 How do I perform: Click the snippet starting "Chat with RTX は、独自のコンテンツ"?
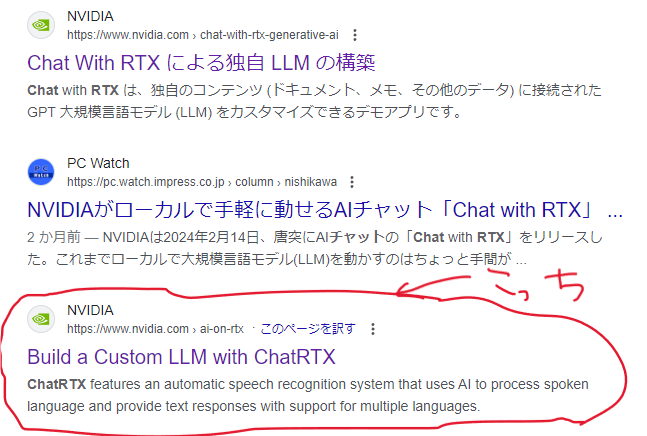pos(314,101)
